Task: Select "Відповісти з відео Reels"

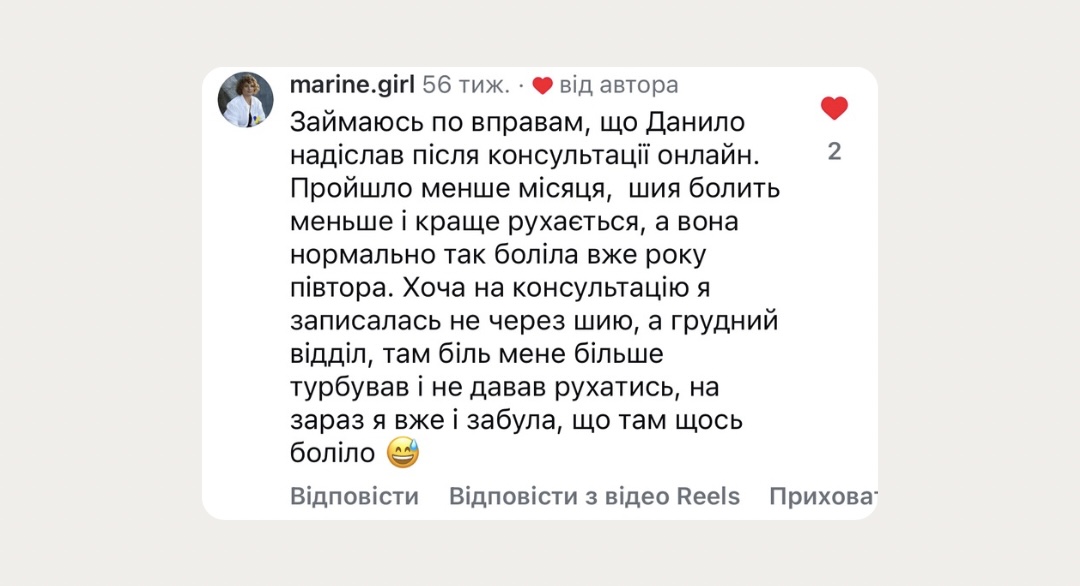Action: (x=594, y=496)
